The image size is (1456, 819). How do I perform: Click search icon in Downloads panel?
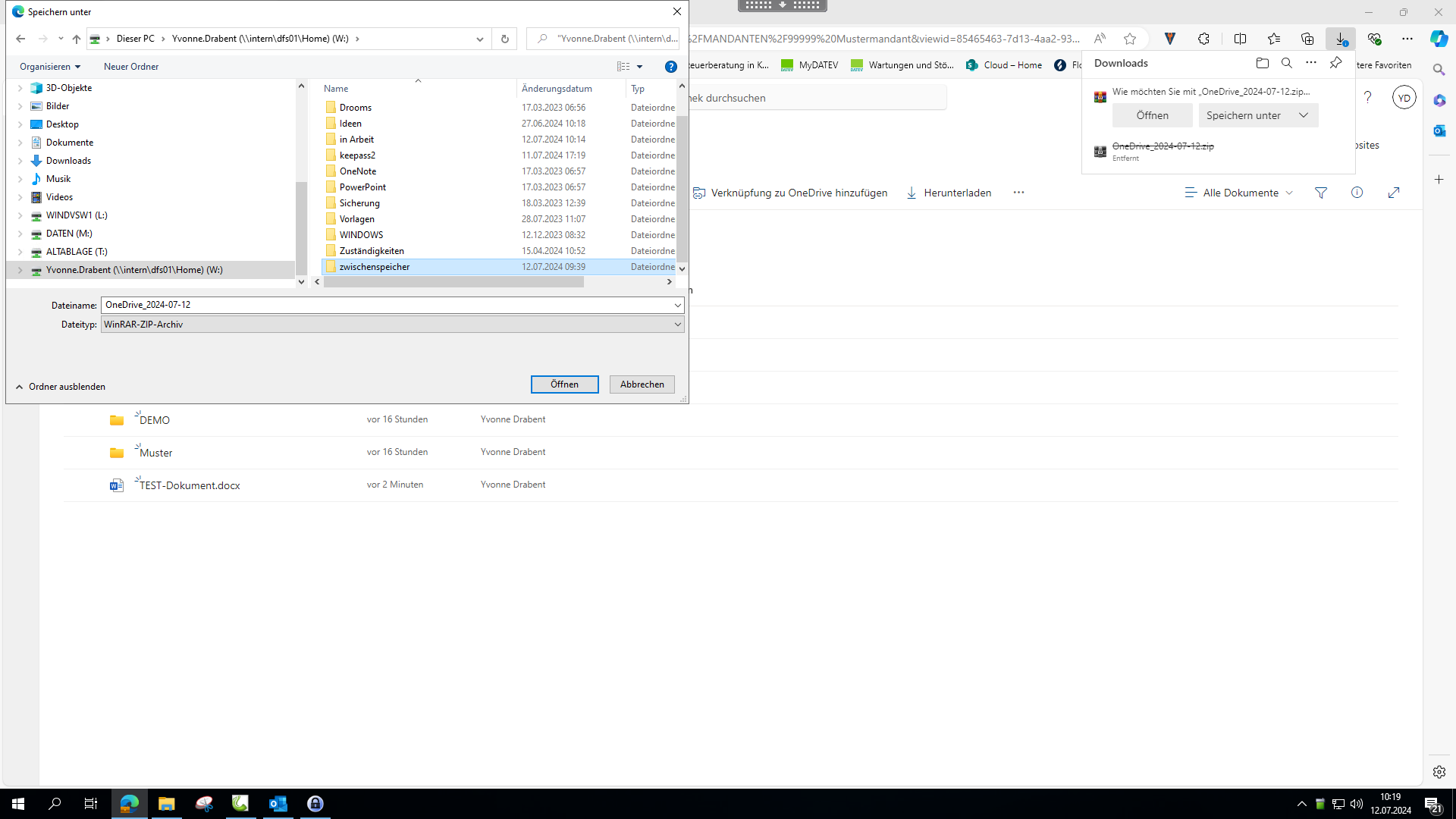pos(1286,63)
